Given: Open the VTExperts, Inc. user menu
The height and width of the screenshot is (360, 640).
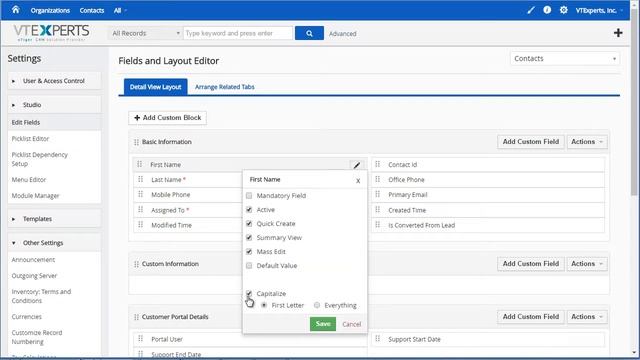Looking at the screenshot, I should coord(599,10).
